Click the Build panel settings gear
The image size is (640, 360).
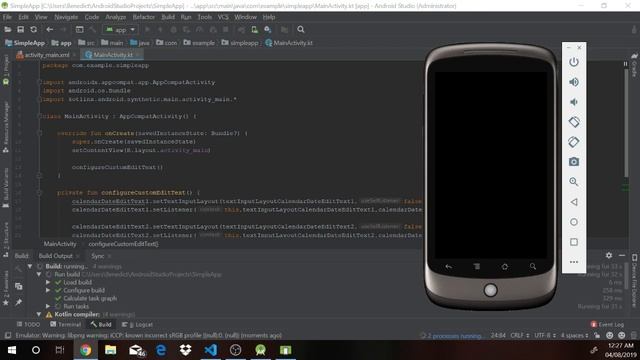pos(609,256)
